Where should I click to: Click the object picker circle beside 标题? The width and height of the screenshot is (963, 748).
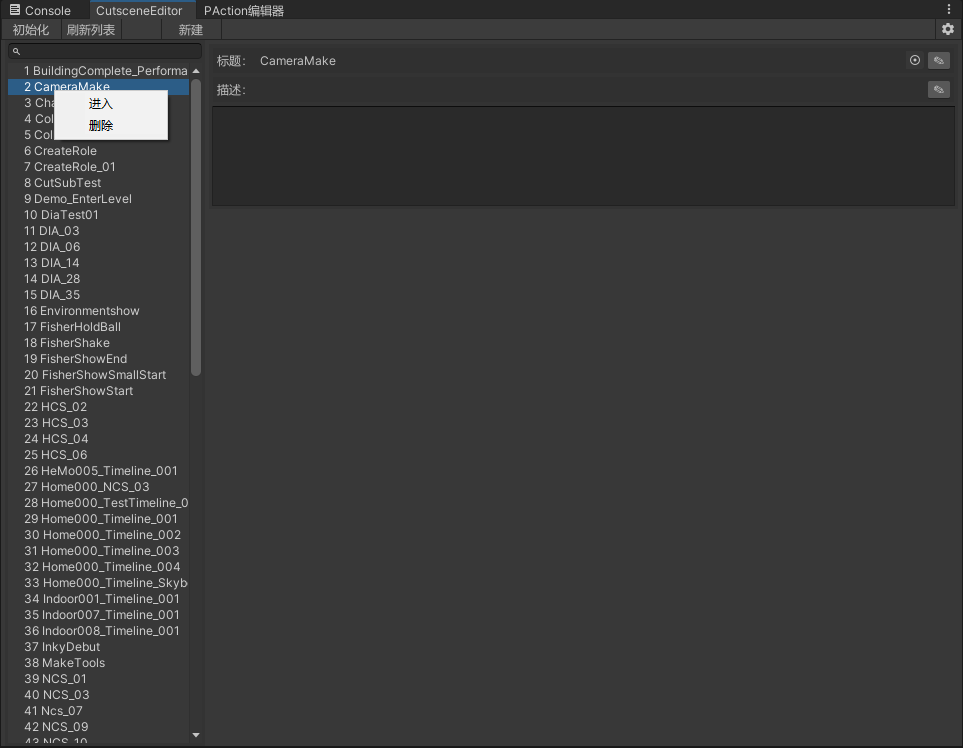[x=915, y=61]
